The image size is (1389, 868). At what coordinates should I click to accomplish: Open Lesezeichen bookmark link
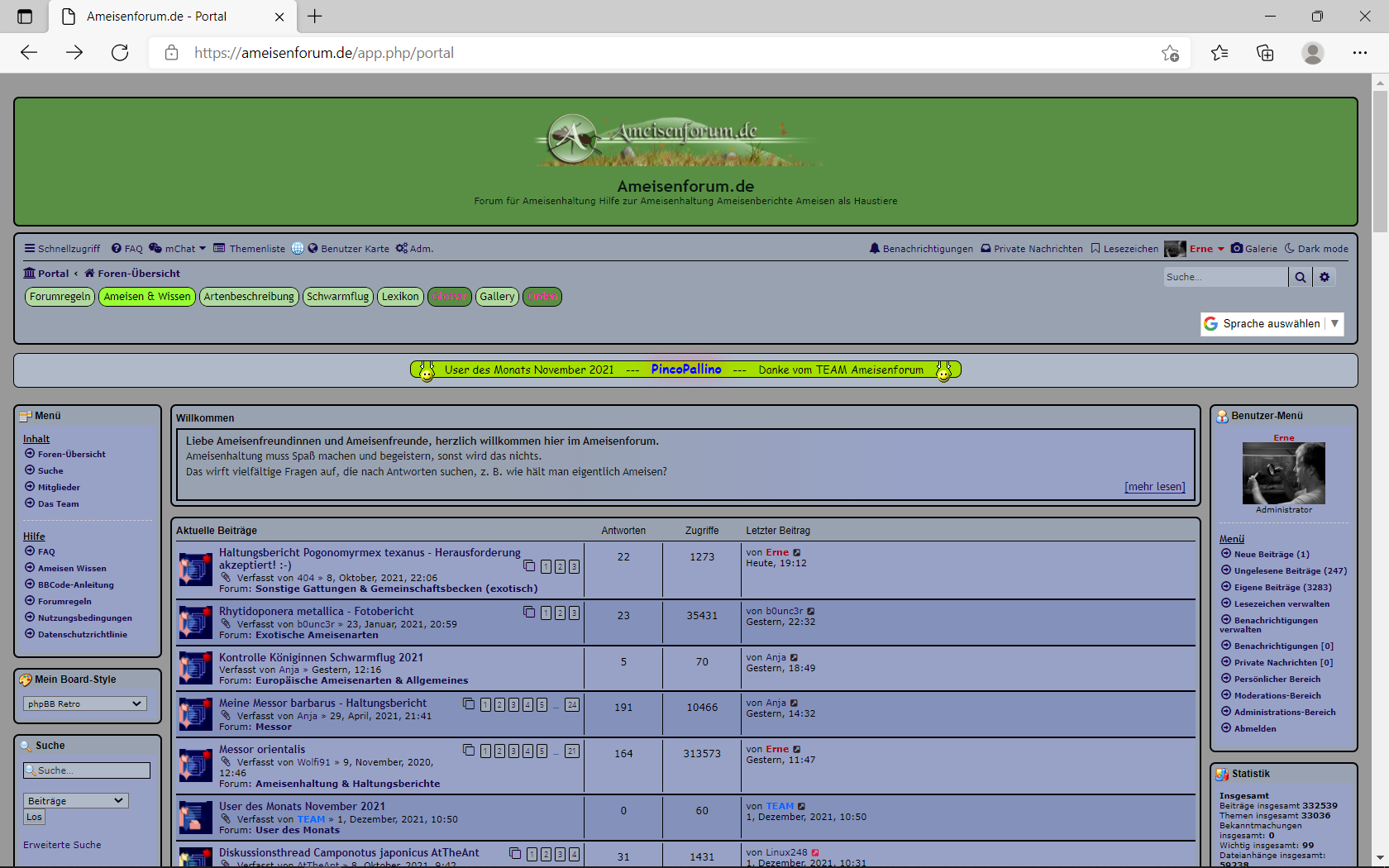[1124, 249]
